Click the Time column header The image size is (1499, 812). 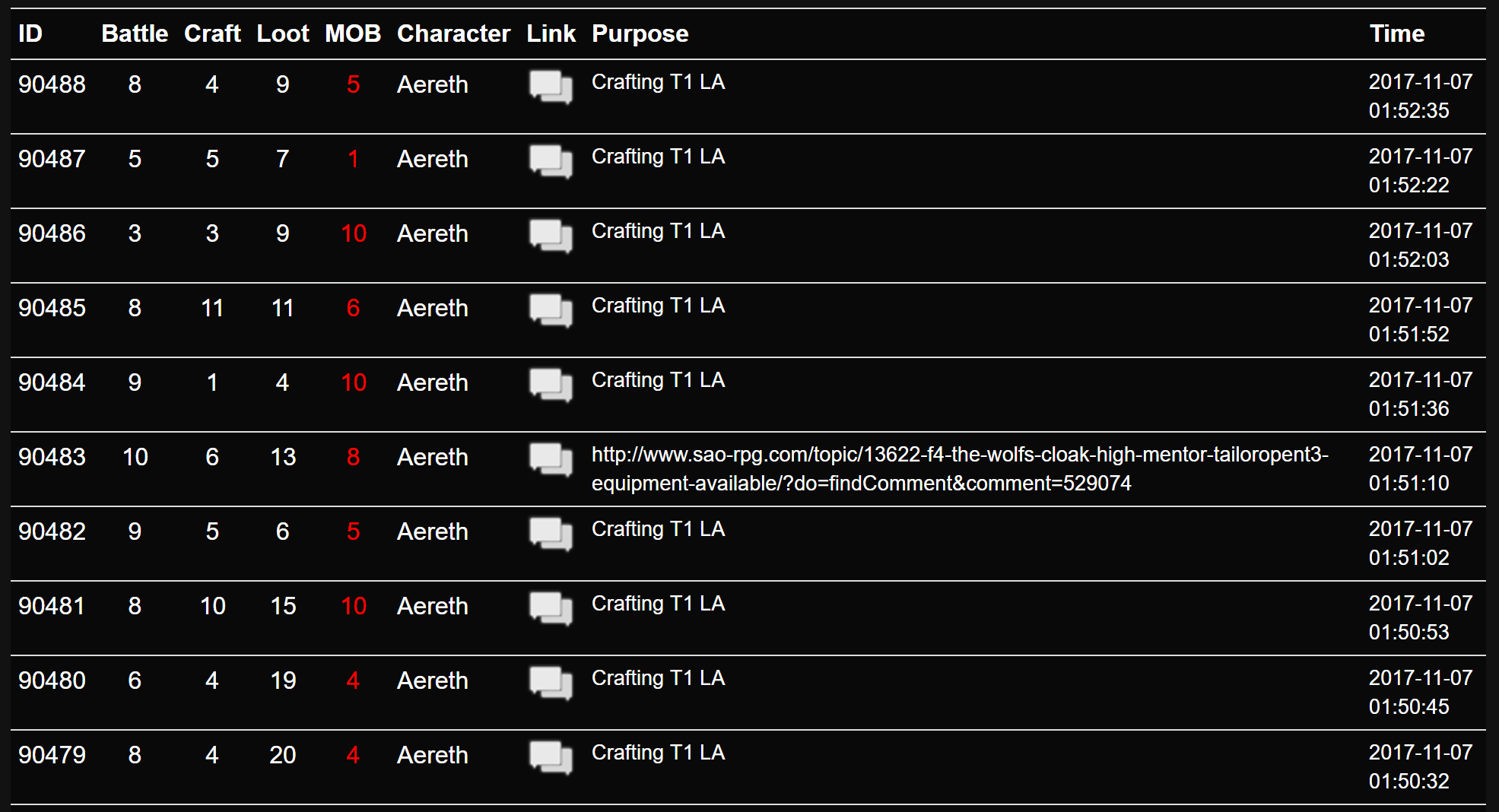[x=1397, y=33]
